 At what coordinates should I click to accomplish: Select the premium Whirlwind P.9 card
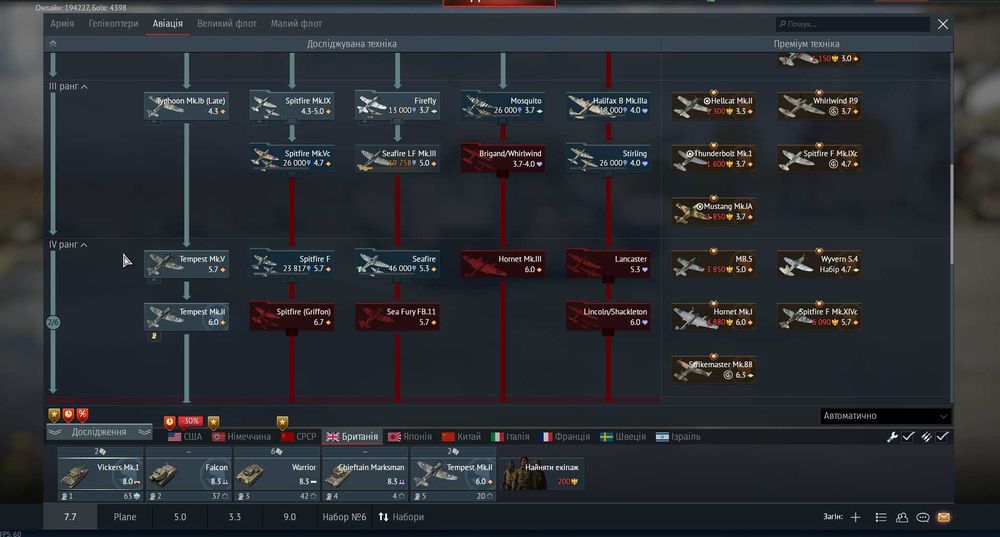click(819, 105)
